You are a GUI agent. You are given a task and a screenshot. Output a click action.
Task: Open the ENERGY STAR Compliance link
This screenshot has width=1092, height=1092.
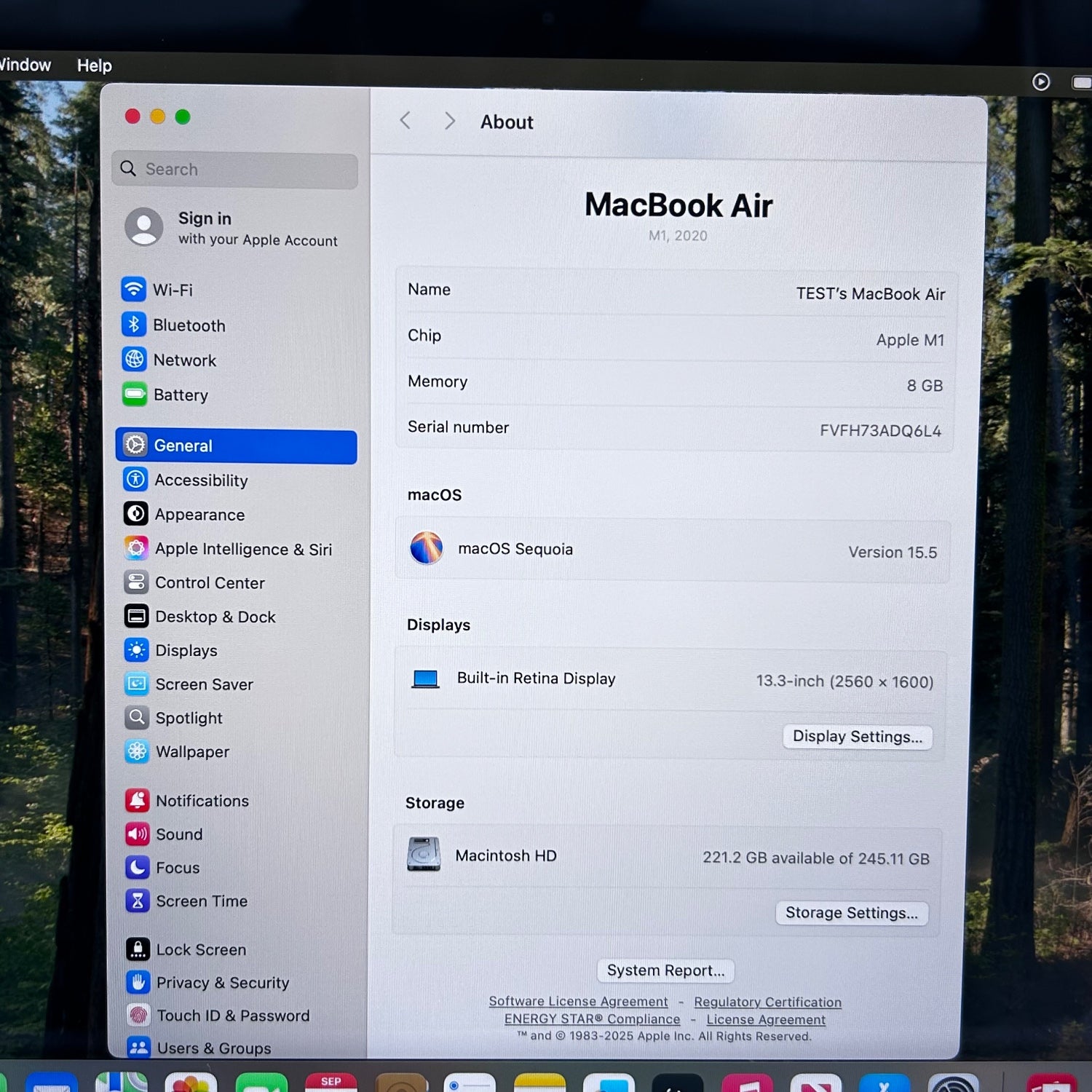[592, 1019]
